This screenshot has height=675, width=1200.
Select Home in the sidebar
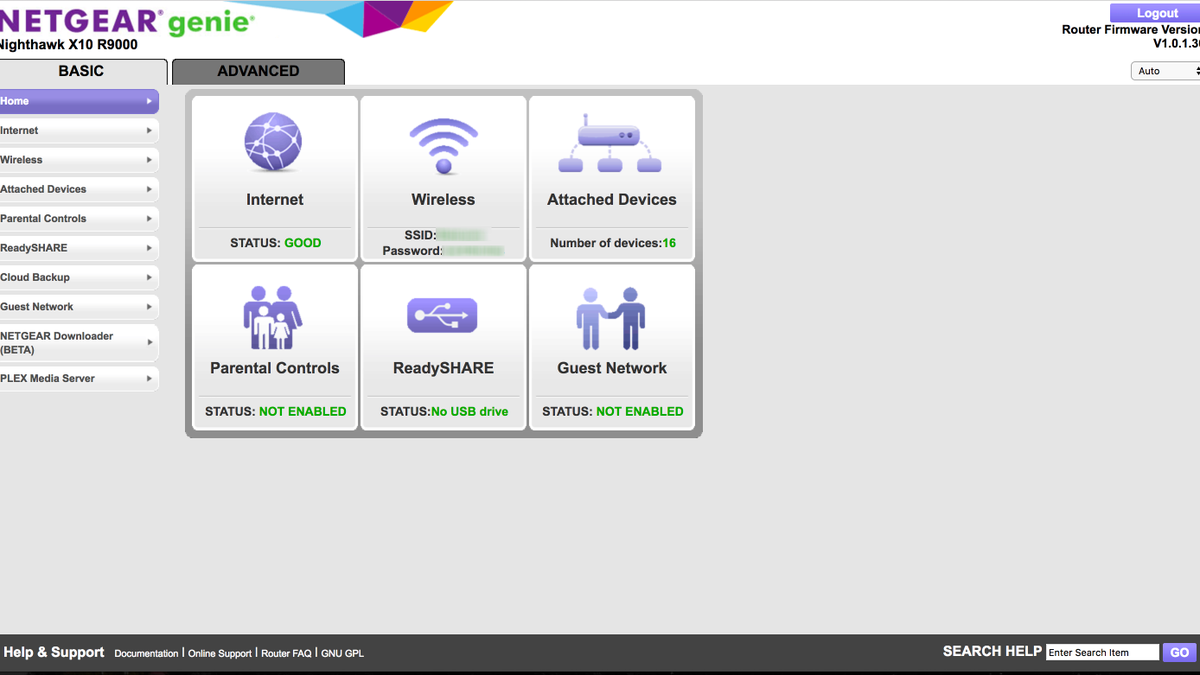click(79, 101)
